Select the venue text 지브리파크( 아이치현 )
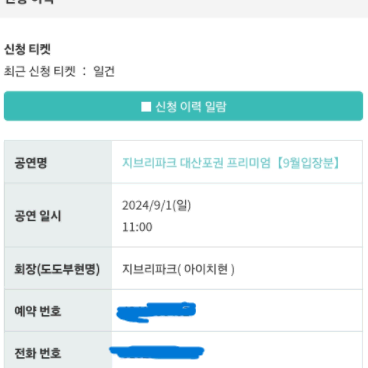 coord(178,269)
